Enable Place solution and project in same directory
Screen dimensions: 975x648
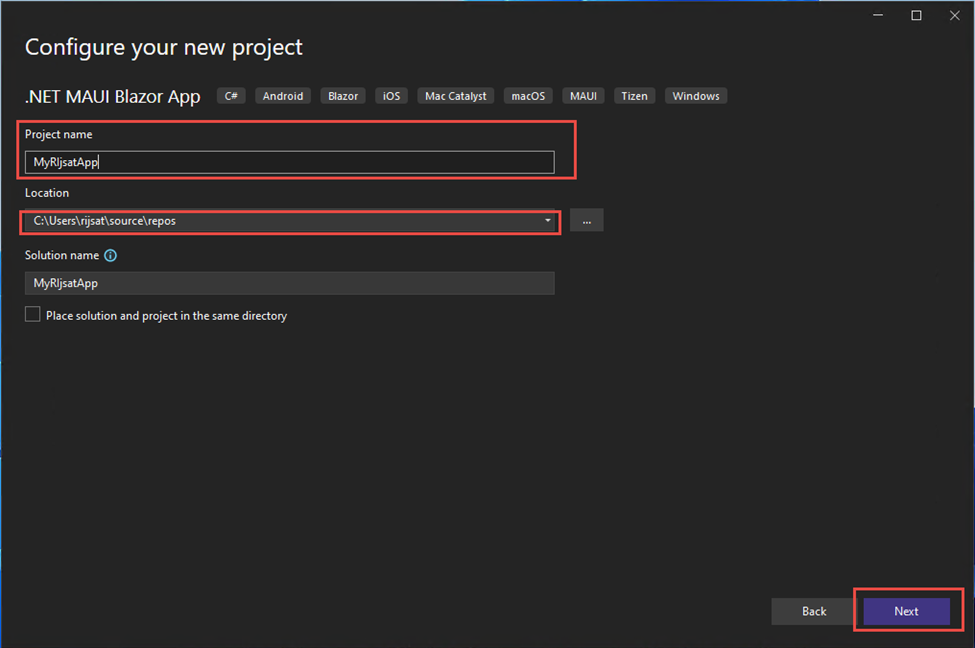pyautogui.click(x=32, y=314)
